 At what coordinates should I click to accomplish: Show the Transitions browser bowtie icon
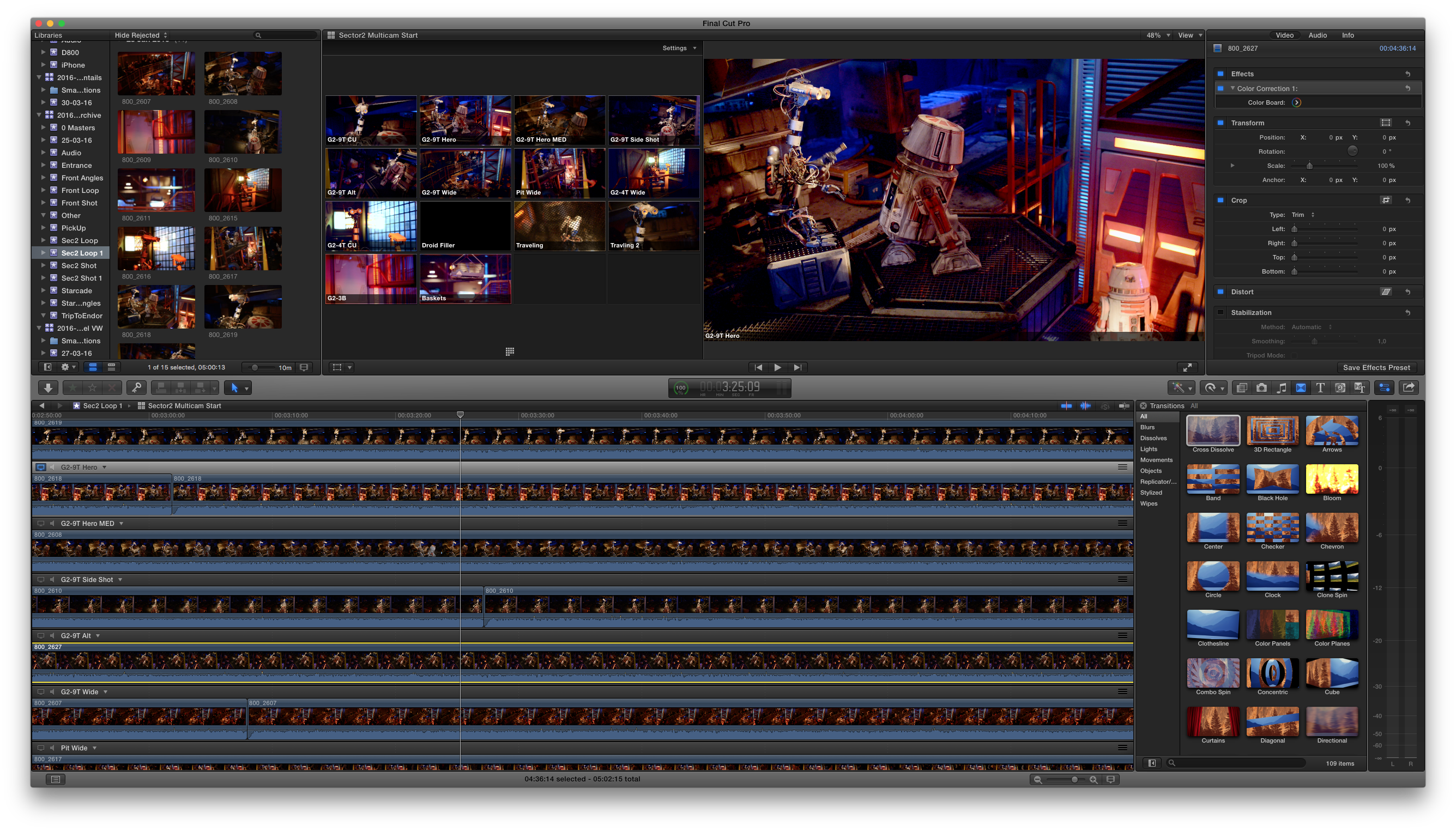(x=1301, y=388)
